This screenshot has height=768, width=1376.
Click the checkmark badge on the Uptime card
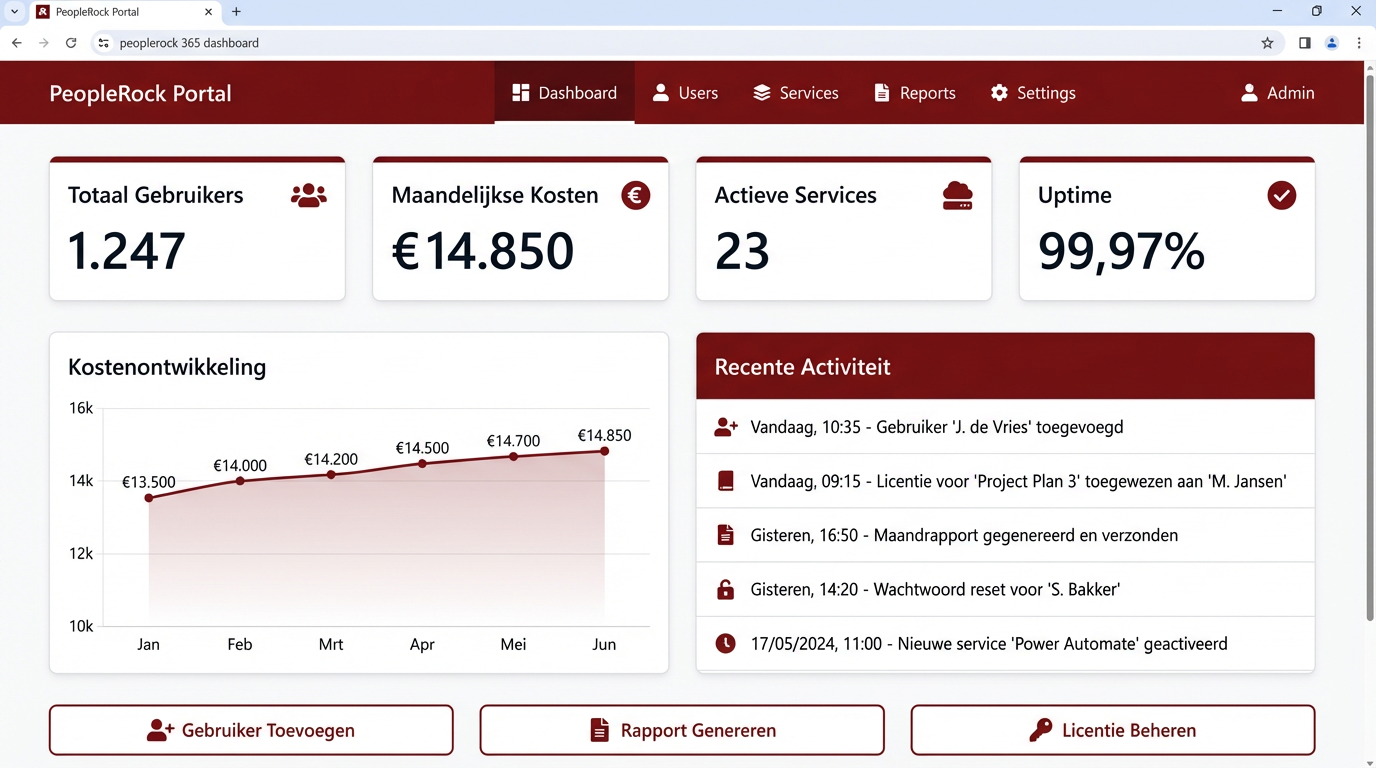click(x=1281, y=195)
